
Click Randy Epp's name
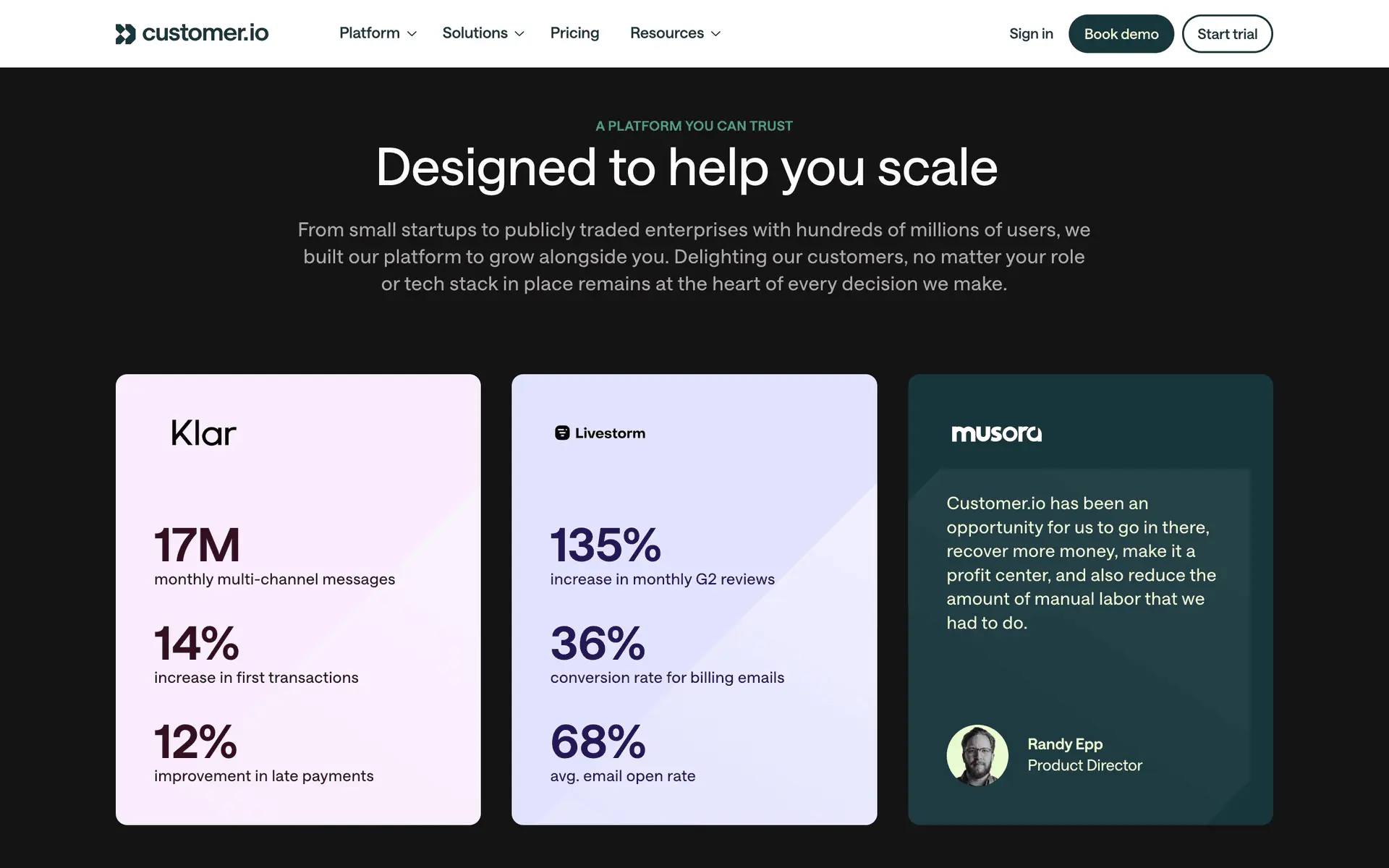tap(1065, 744)
